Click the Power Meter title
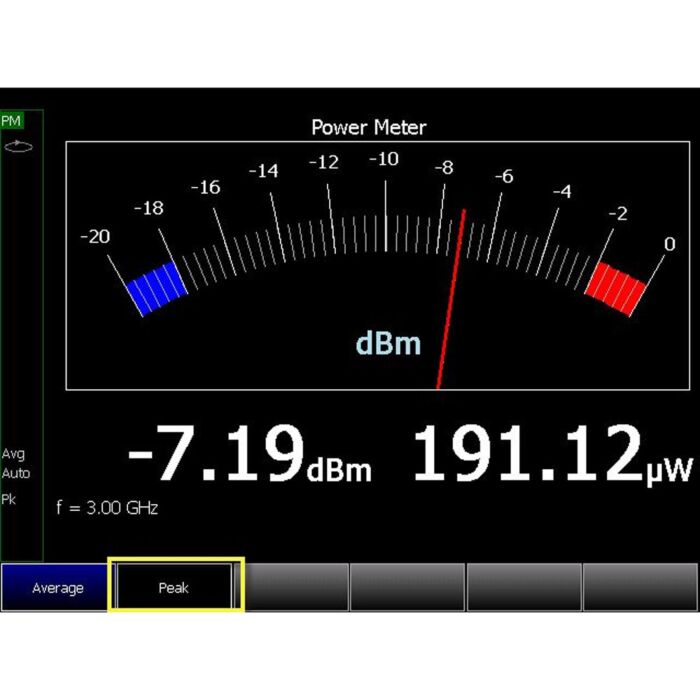This screenshot has width=700, height=700. tap(368, 127)
